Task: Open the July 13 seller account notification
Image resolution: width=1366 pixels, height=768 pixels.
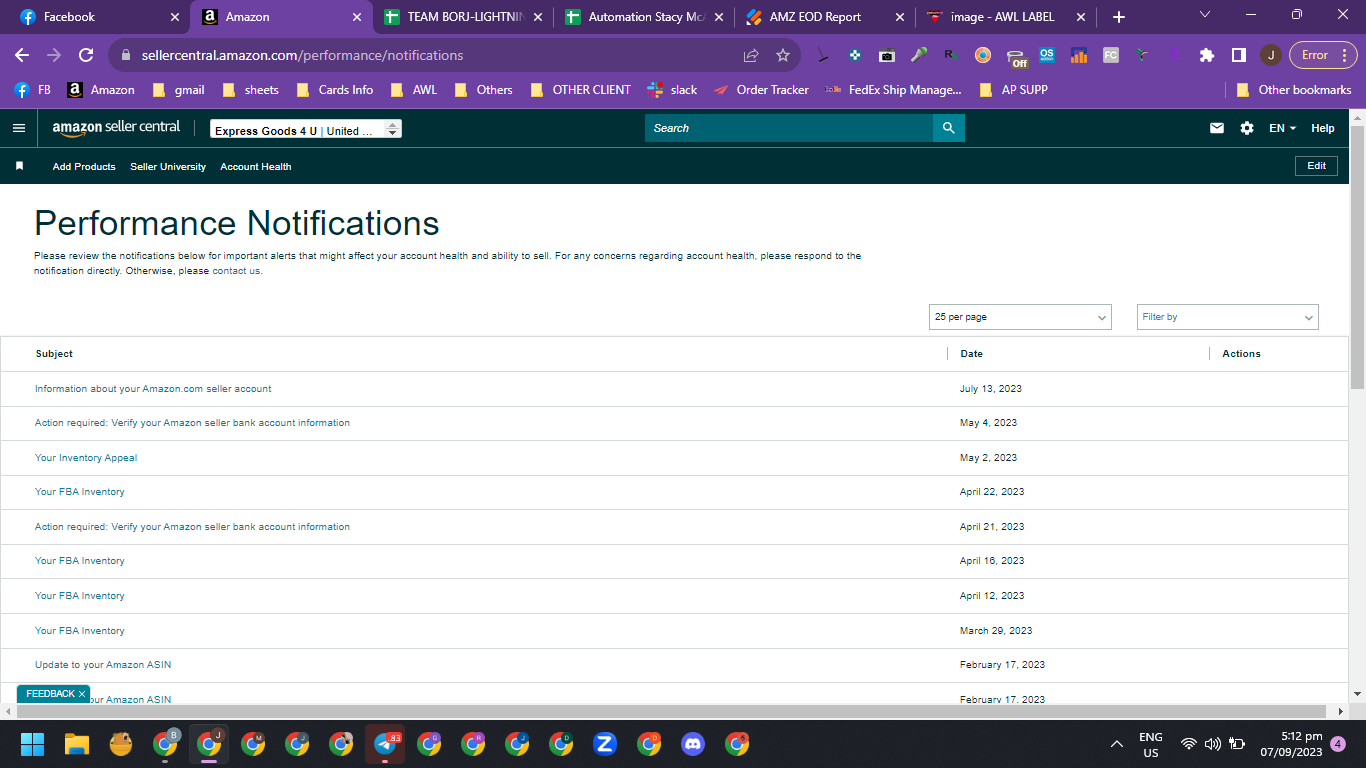Action: coord(153,389)
